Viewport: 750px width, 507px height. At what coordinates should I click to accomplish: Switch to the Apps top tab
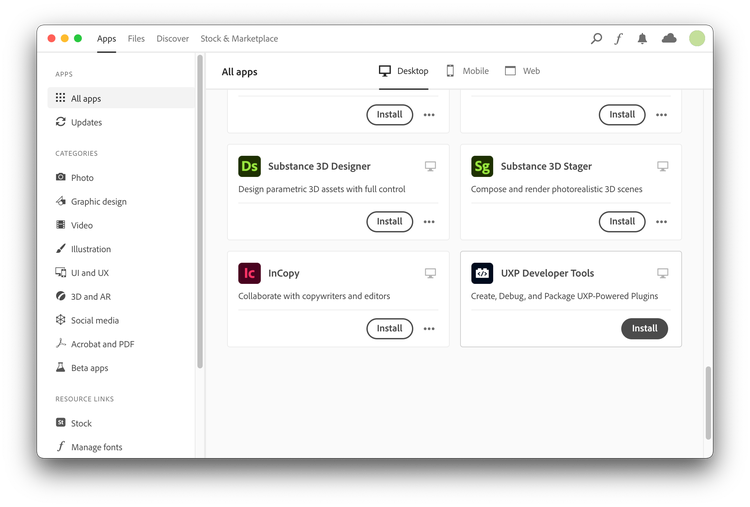pyautogui.click(x=106, y=39)
